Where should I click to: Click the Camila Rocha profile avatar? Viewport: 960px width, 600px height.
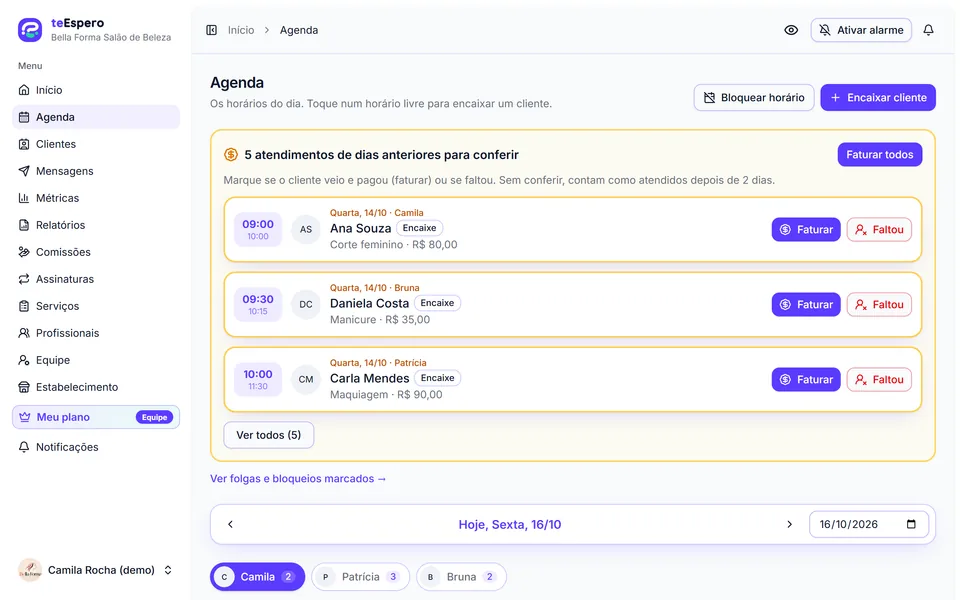pyautogui.click(x=29, y=570)
